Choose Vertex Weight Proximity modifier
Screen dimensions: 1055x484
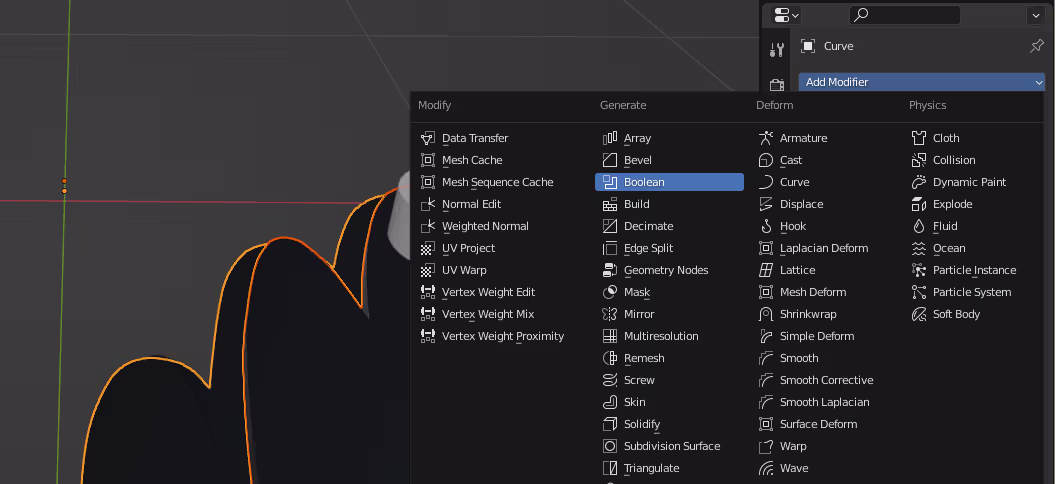pyautogui.click(x=502, y=336)
